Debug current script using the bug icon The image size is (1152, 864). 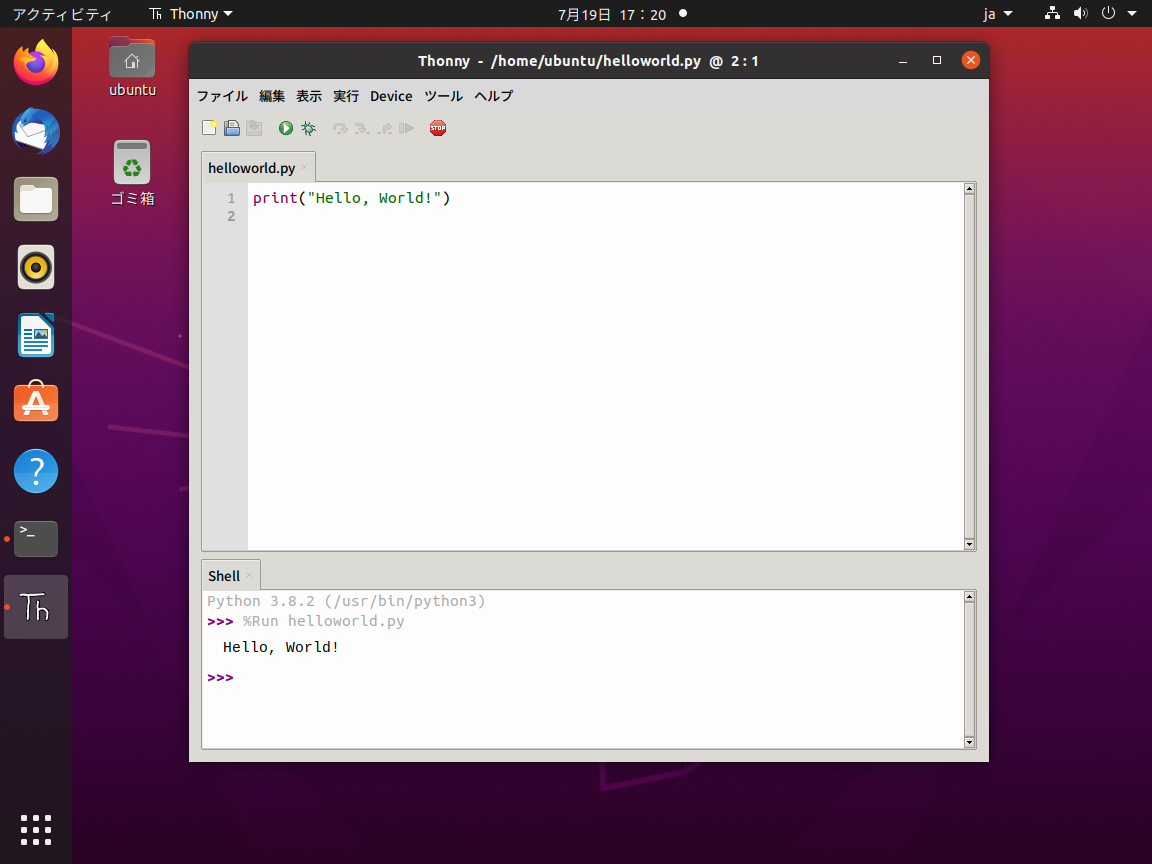click(309, 128)
